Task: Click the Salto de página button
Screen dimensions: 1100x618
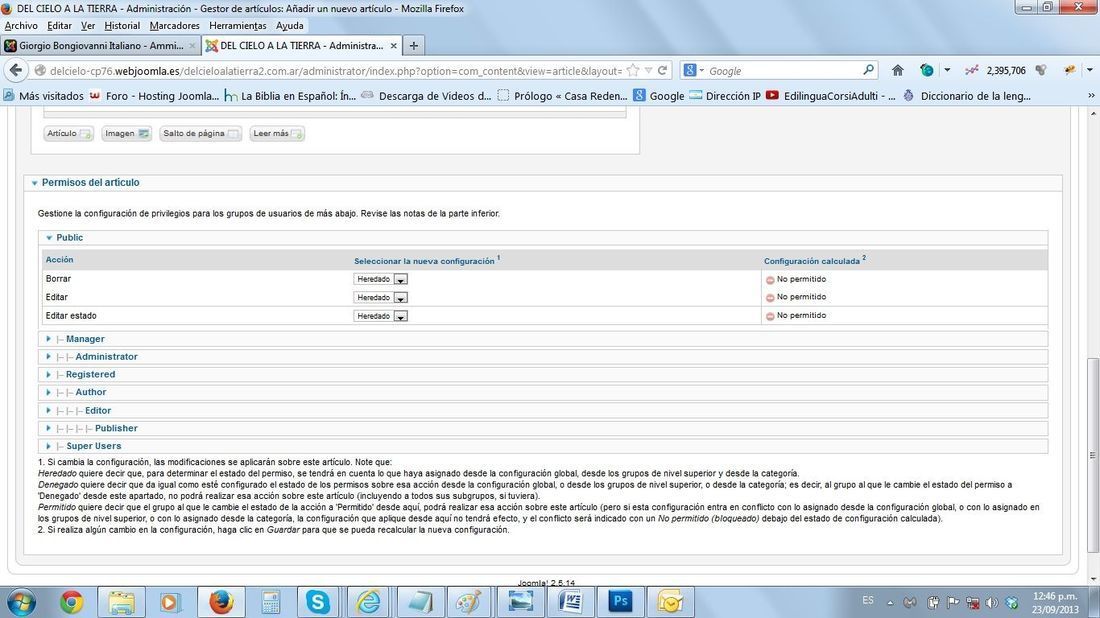Action: (201, 133)
